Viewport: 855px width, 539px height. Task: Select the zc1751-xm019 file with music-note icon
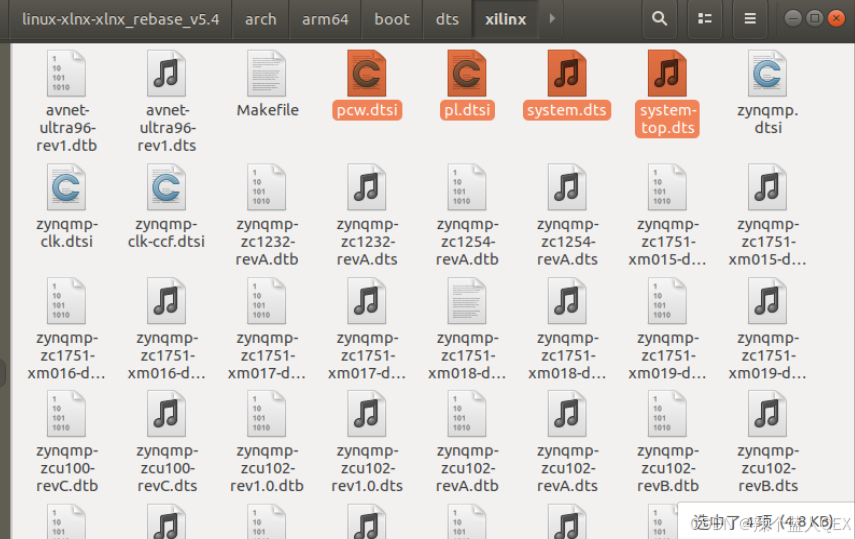point(768,329)
